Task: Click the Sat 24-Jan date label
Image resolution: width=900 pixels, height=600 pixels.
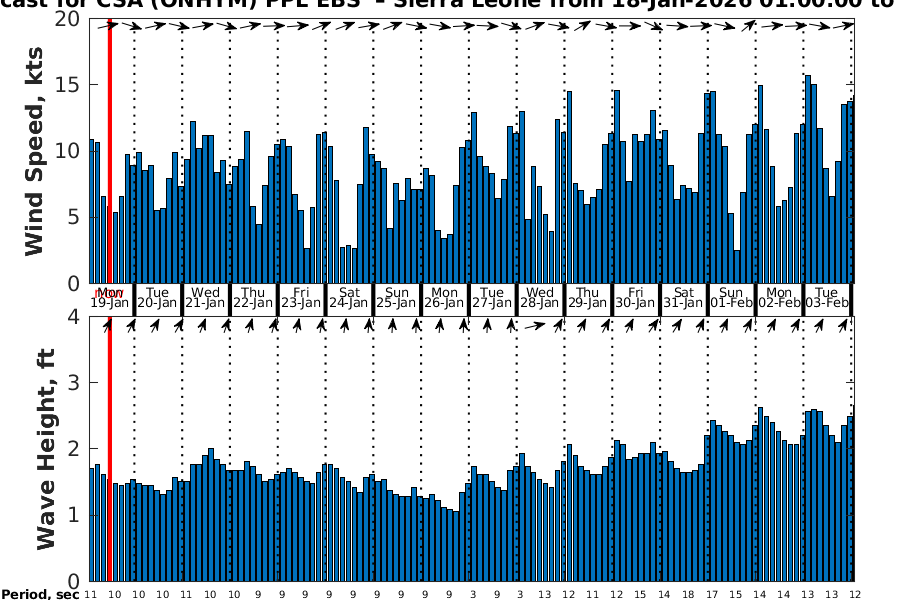Action: (349, 298)
